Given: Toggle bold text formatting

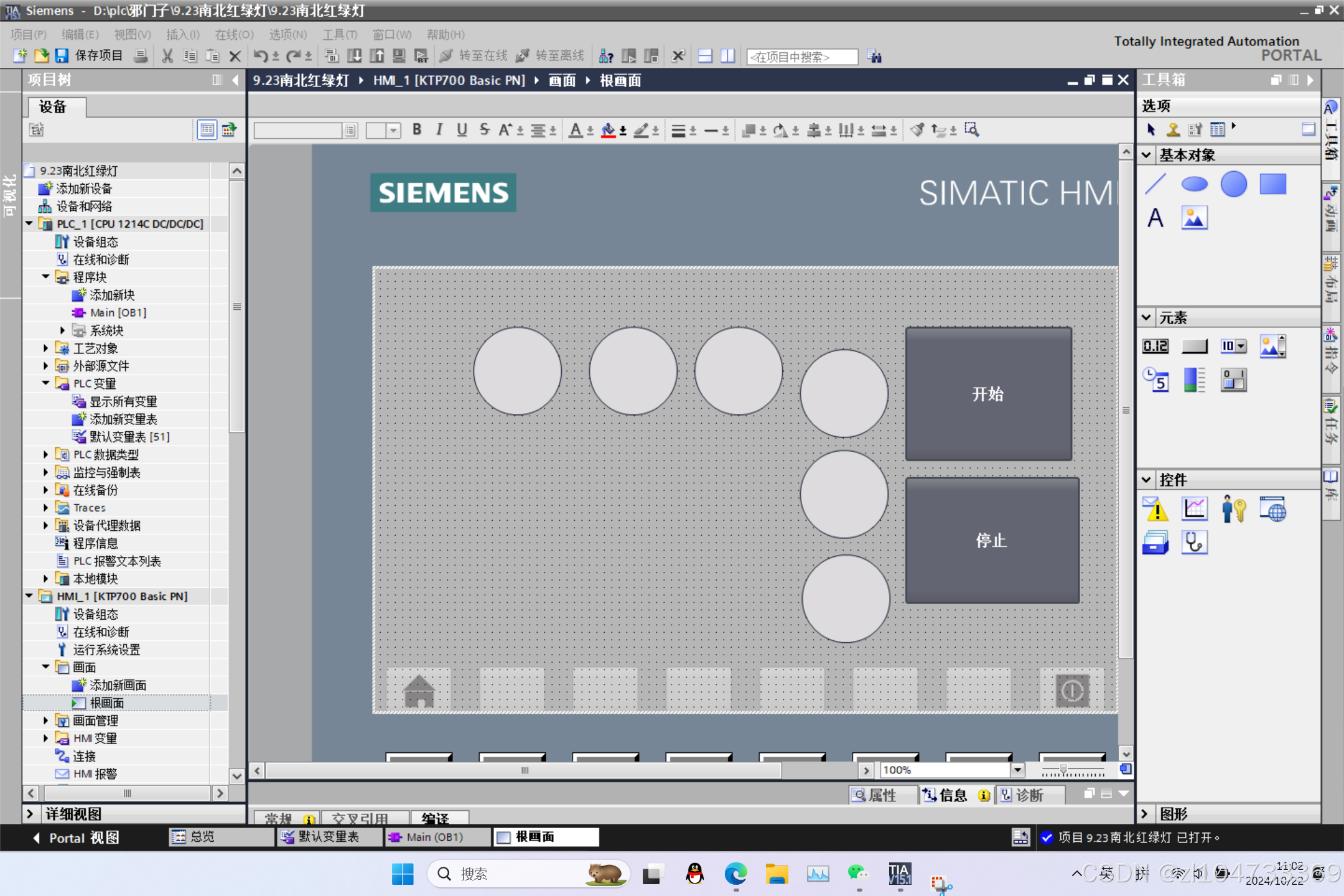Looking at the screenshot, I should pyautogui.click(x=417, y=129).
